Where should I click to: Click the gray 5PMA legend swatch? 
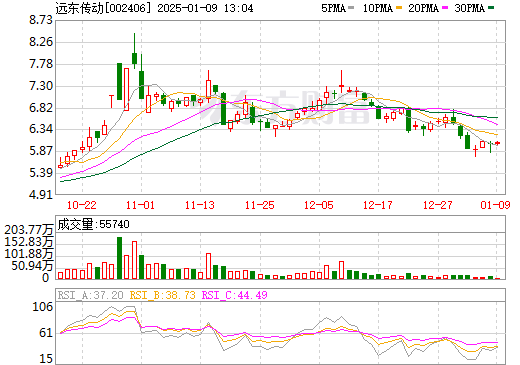(351, 8)
